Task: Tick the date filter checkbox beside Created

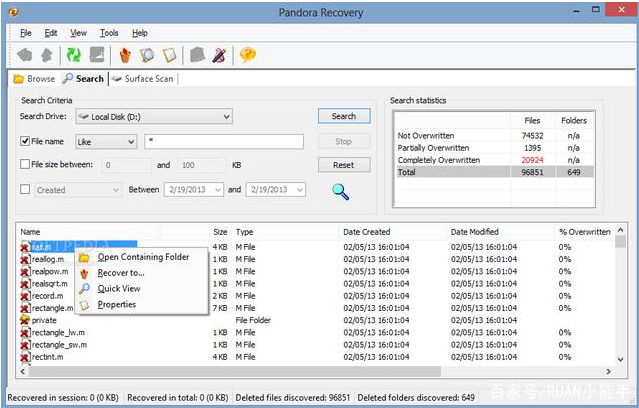Action: coord(26,189)
